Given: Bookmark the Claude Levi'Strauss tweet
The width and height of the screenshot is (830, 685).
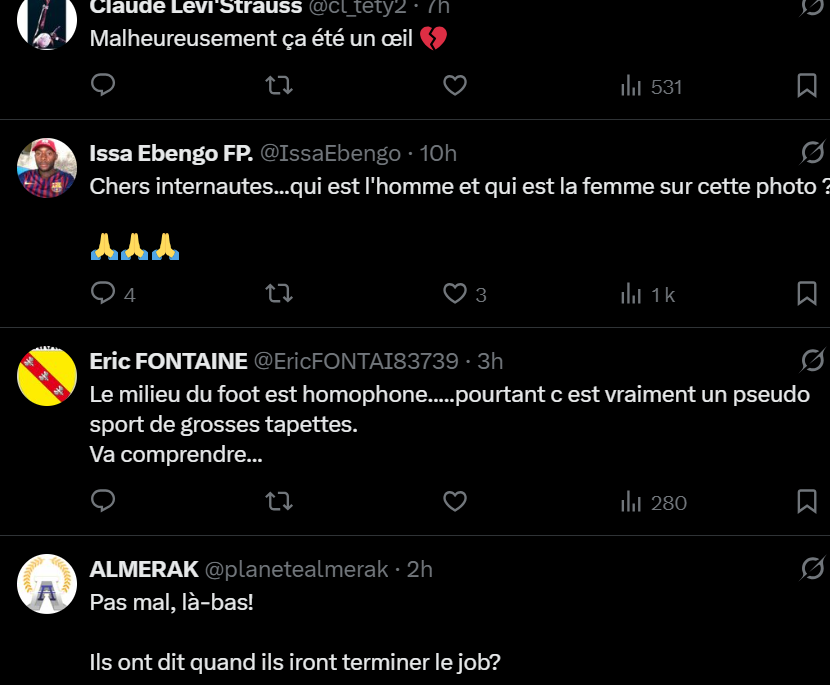Looking at the screenshot, I should pyautogui.click(x=806, y=86).
